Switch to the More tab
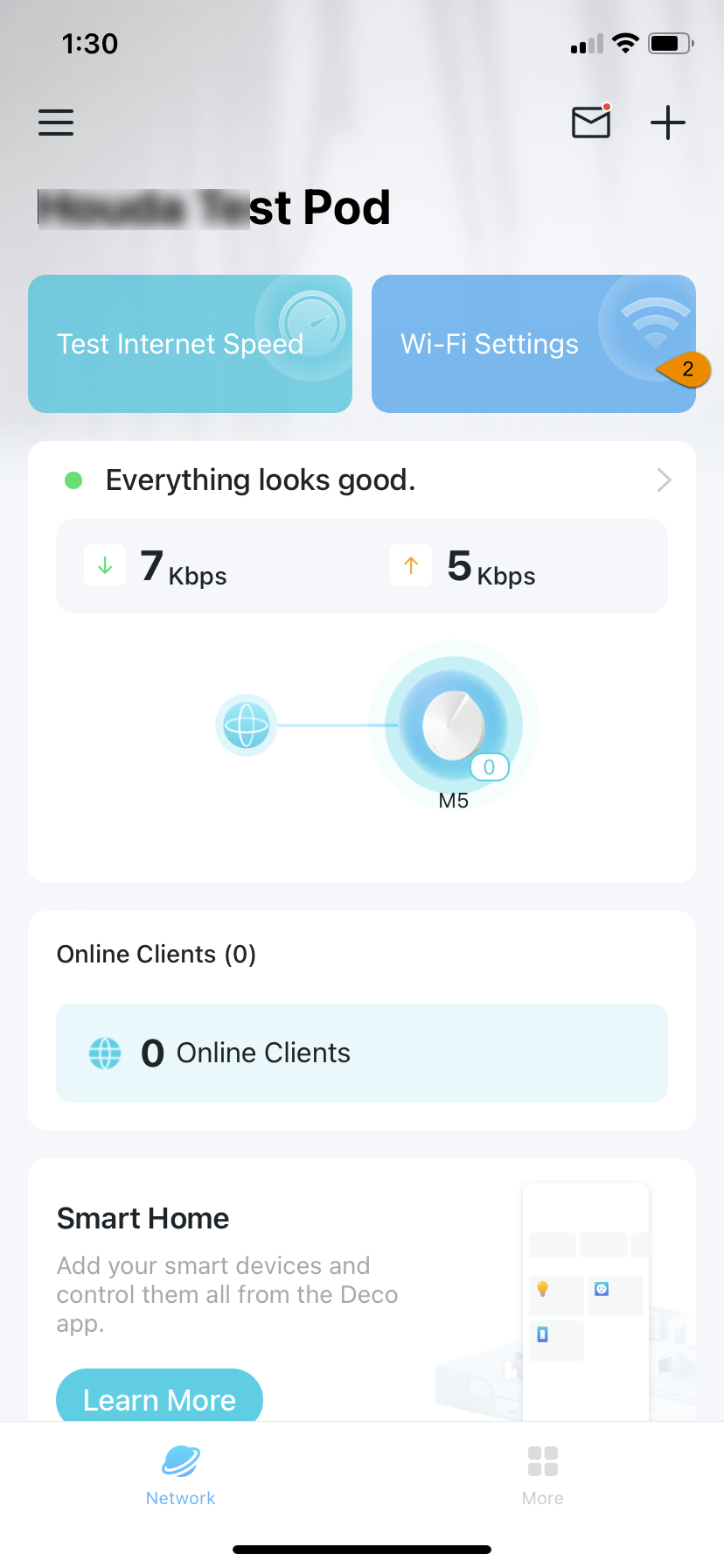Viewport: 724px width, 1568px height. pos(543,1475)
